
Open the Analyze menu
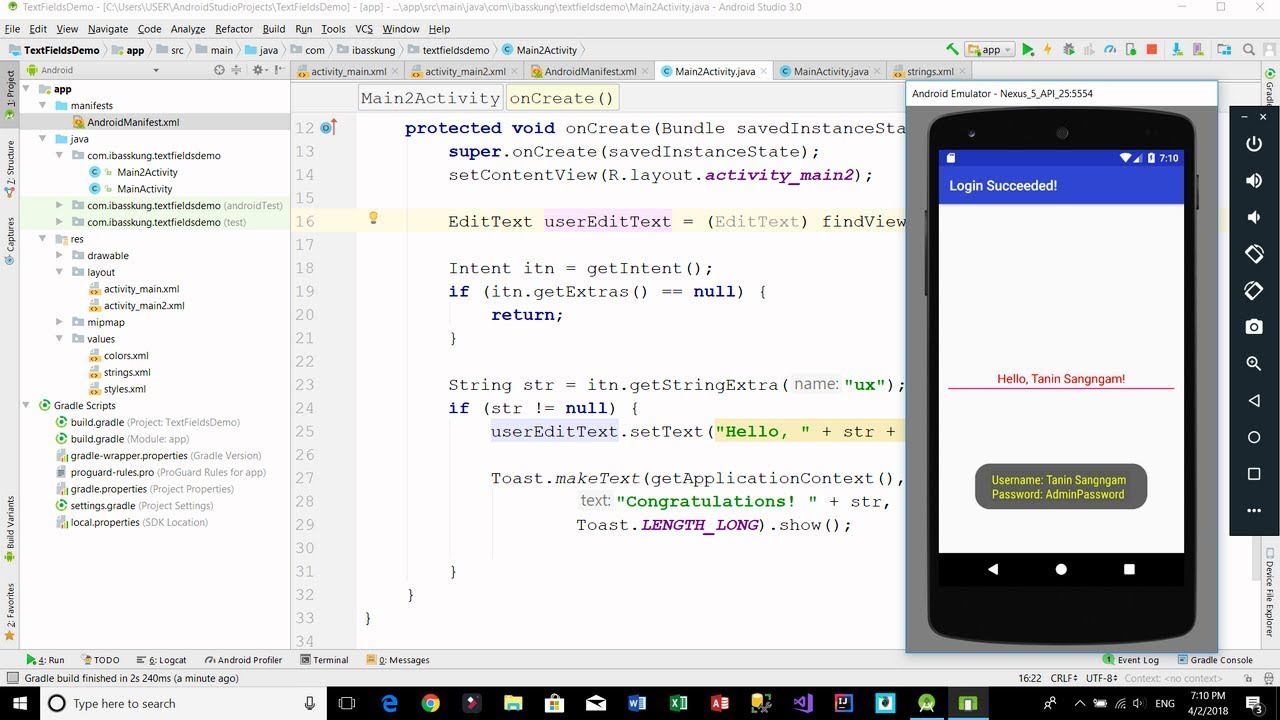click(x=188, y=29)
